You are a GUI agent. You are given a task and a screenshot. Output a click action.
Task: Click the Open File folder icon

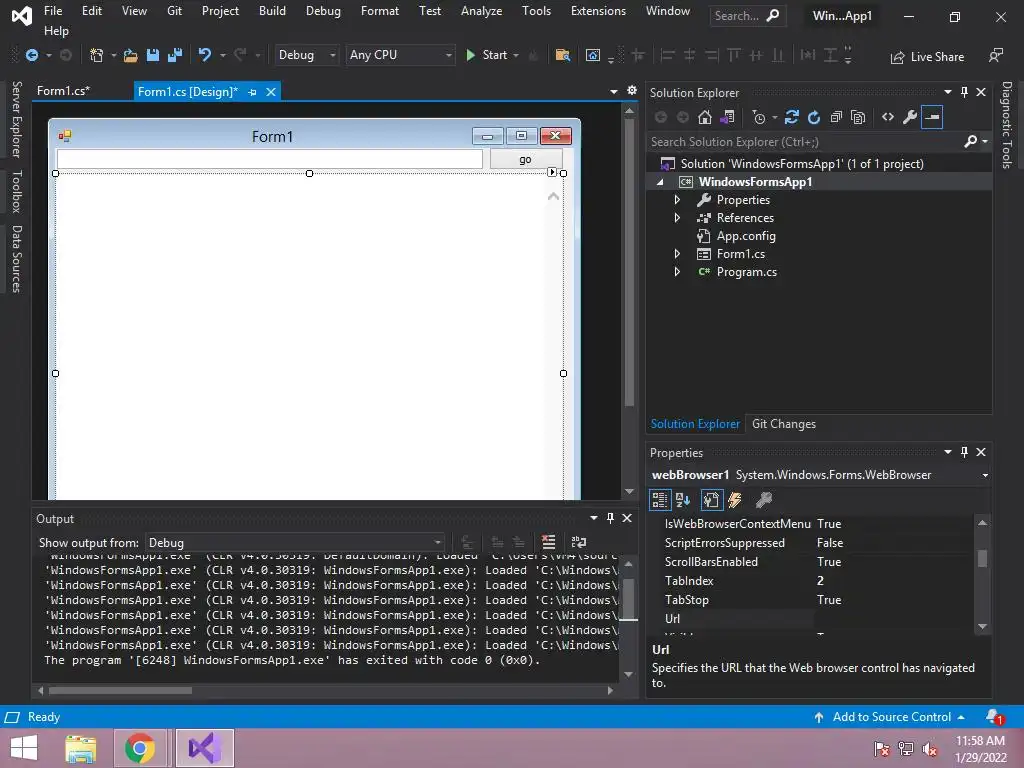[x=131, y=56]
